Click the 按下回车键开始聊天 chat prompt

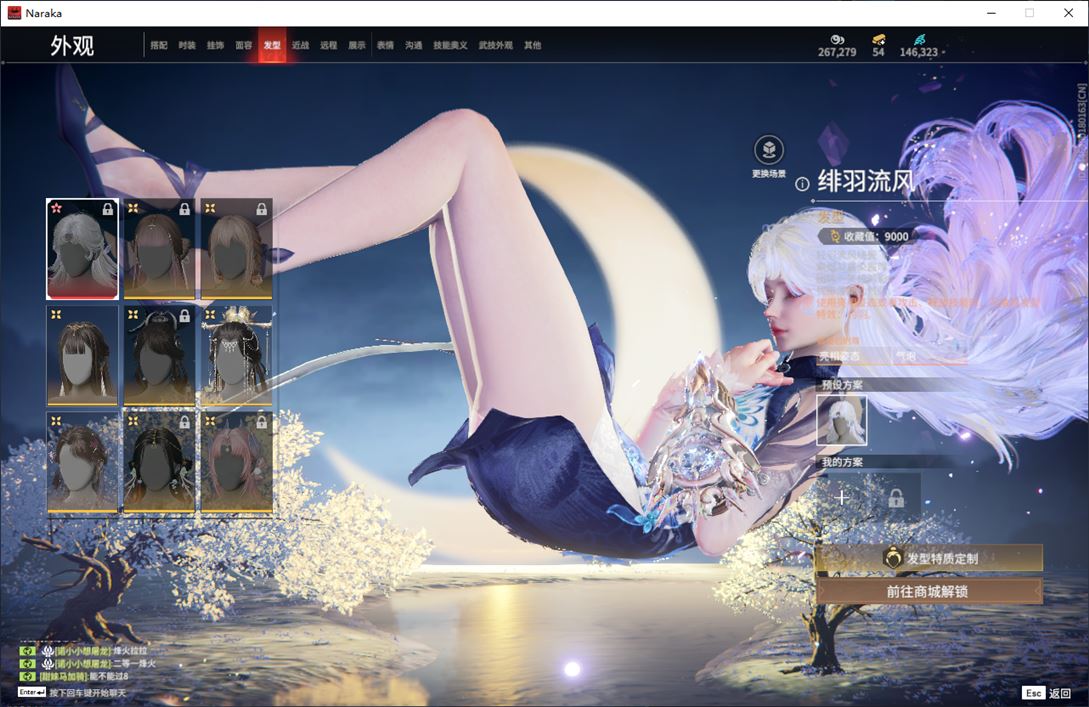pos(88,693)
